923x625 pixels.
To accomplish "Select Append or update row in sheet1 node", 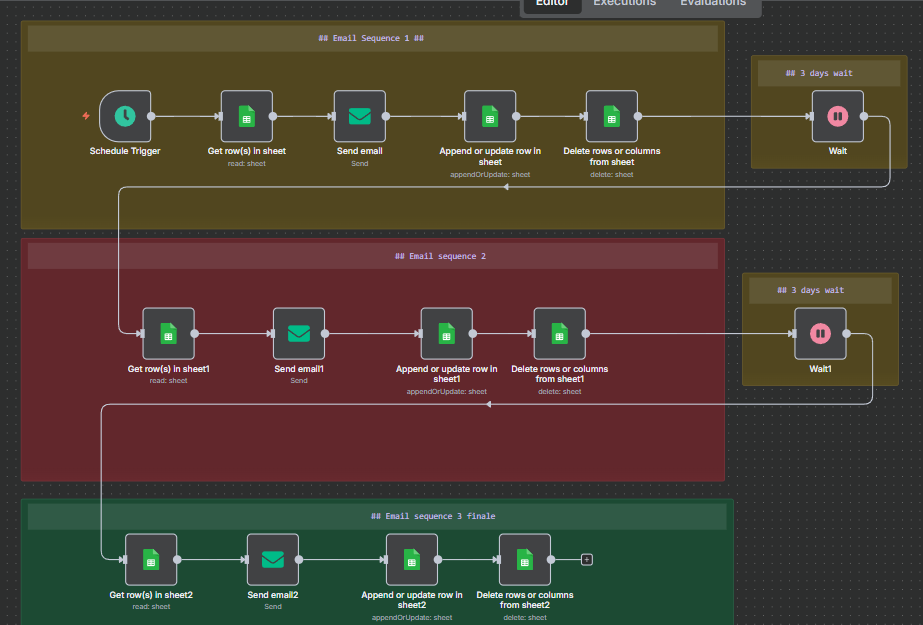I will pyautogui.click(x=446, y=333).
